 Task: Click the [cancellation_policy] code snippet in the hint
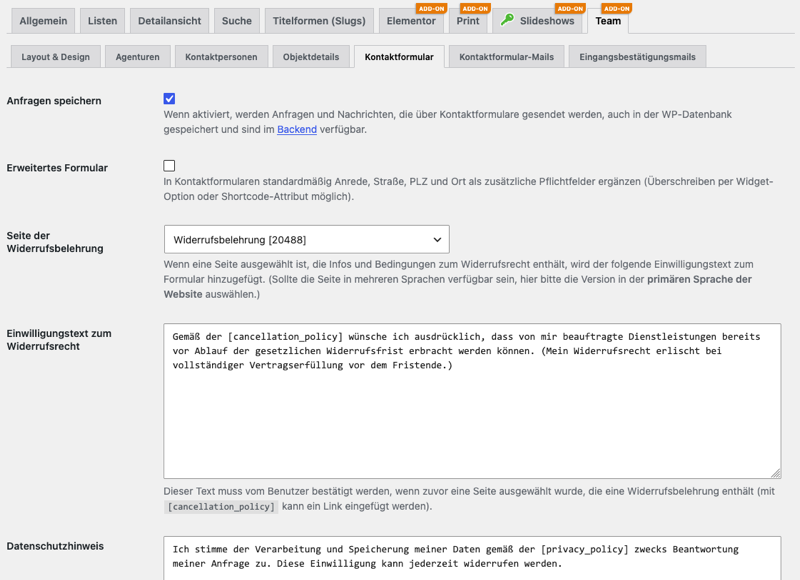point(221,507)
